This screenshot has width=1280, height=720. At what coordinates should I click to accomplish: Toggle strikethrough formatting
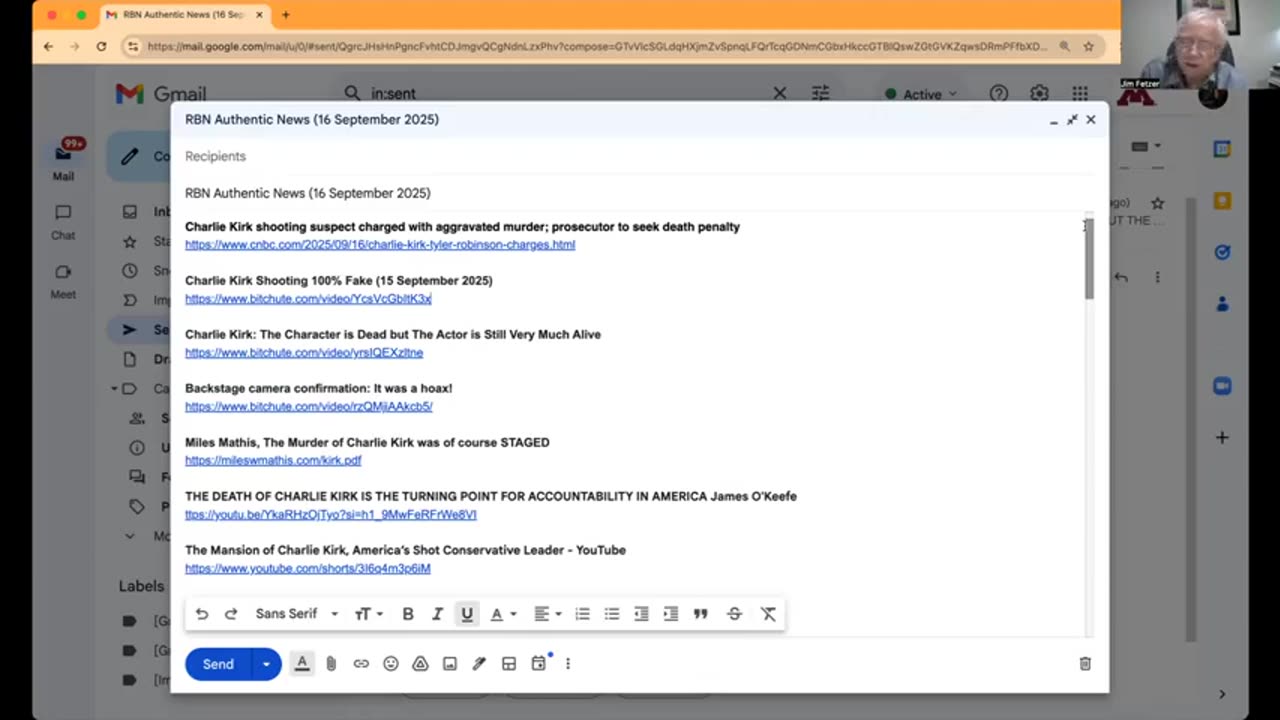734,614
